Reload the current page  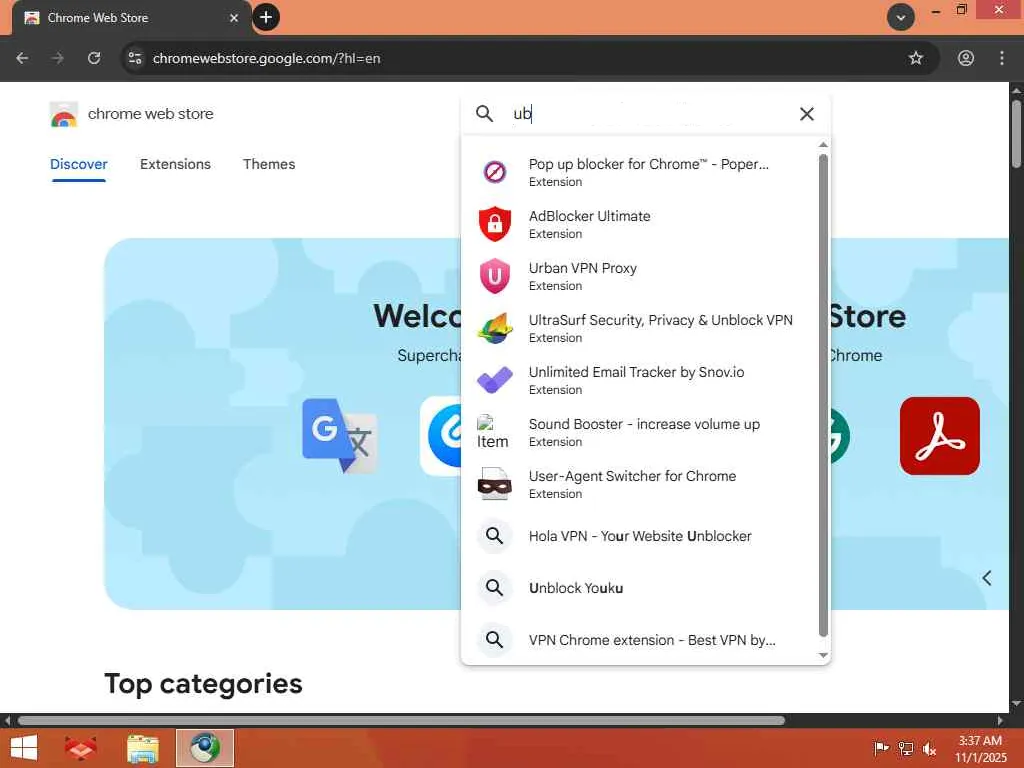(x=94, y=58)
